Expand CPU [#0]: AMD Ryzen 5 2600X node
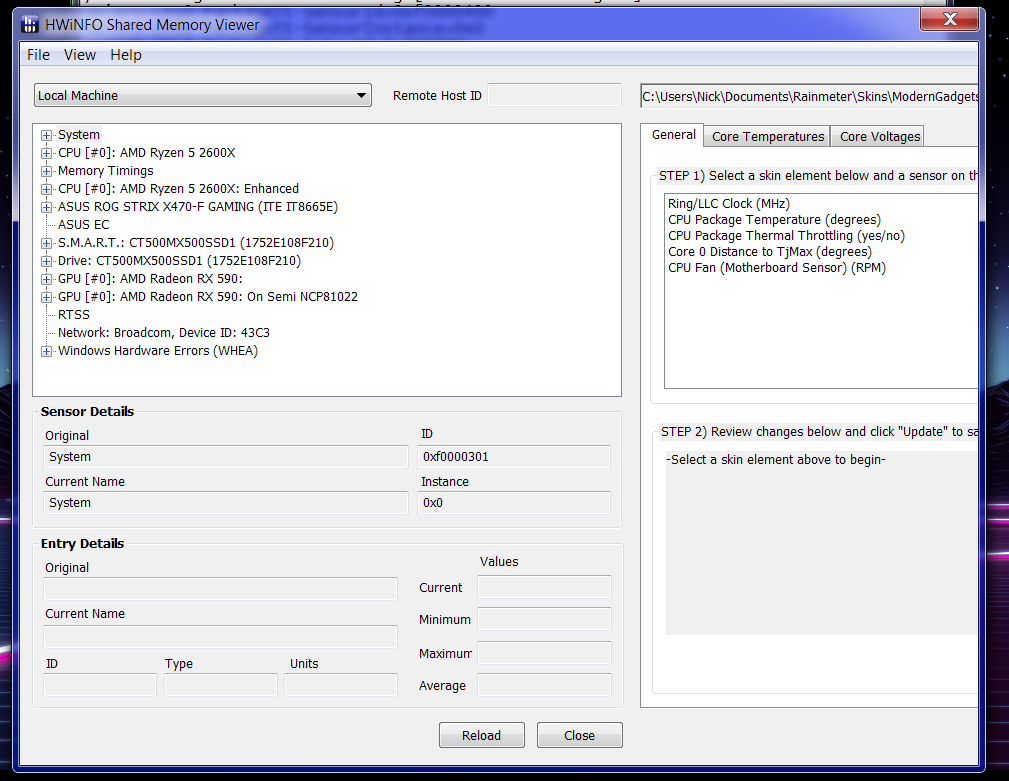This screenshot has width=1009, height=781. [x=46, y=153]
